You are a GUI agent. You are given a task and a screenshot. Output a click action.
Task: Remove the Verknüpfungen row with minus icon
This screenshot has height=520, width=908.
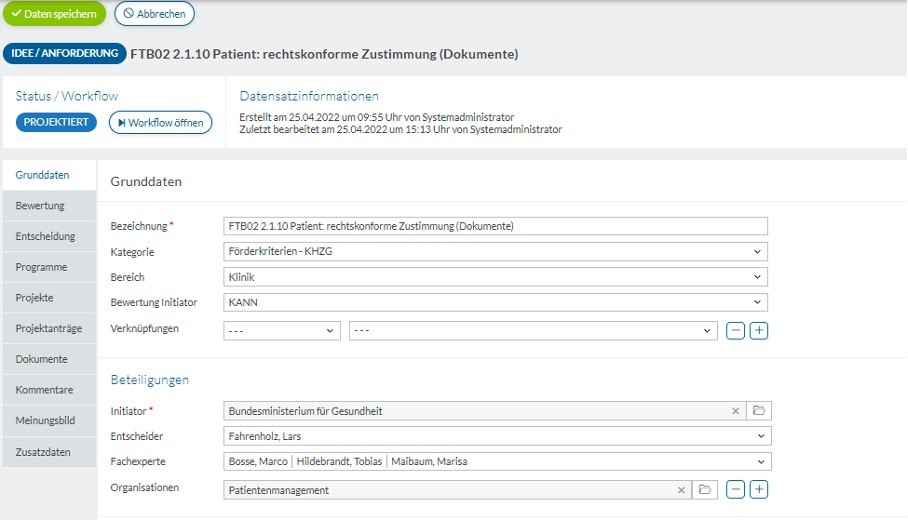[735, 331]
